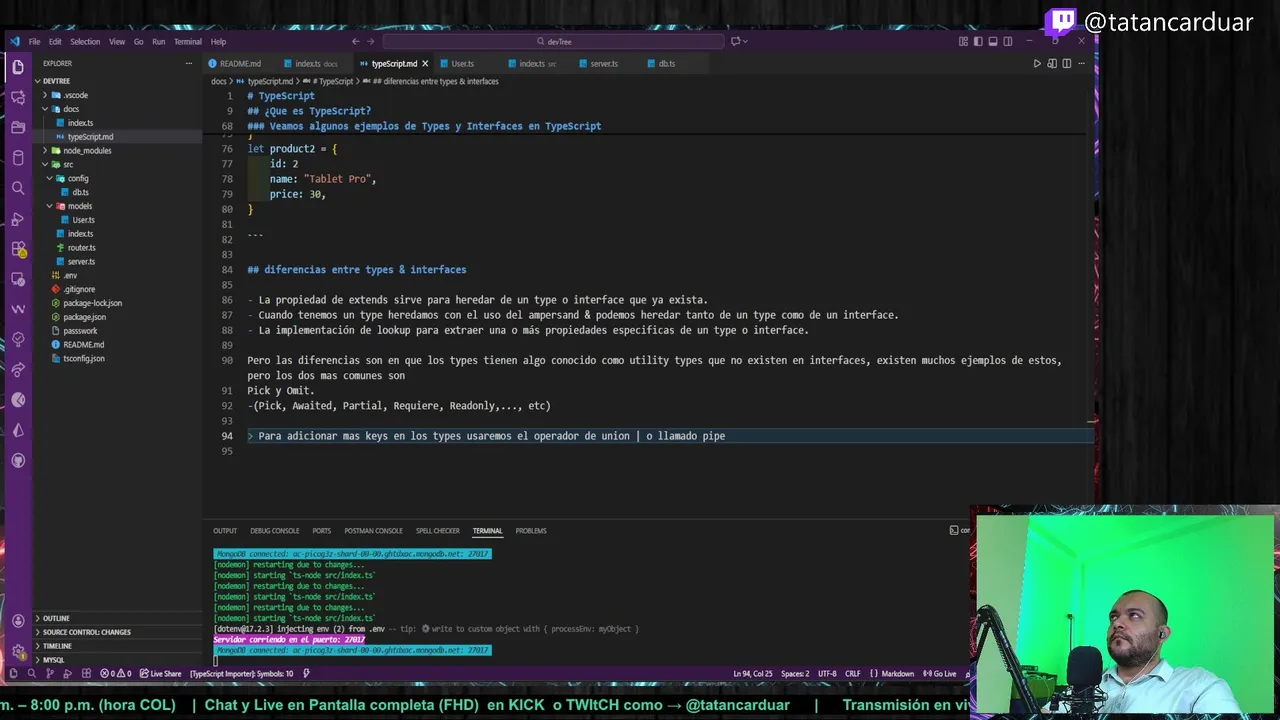Click the Spaces: 2 indentation setting
Image resolution: width=1280 pixels, height=720 pixels.
coord(795,673)
